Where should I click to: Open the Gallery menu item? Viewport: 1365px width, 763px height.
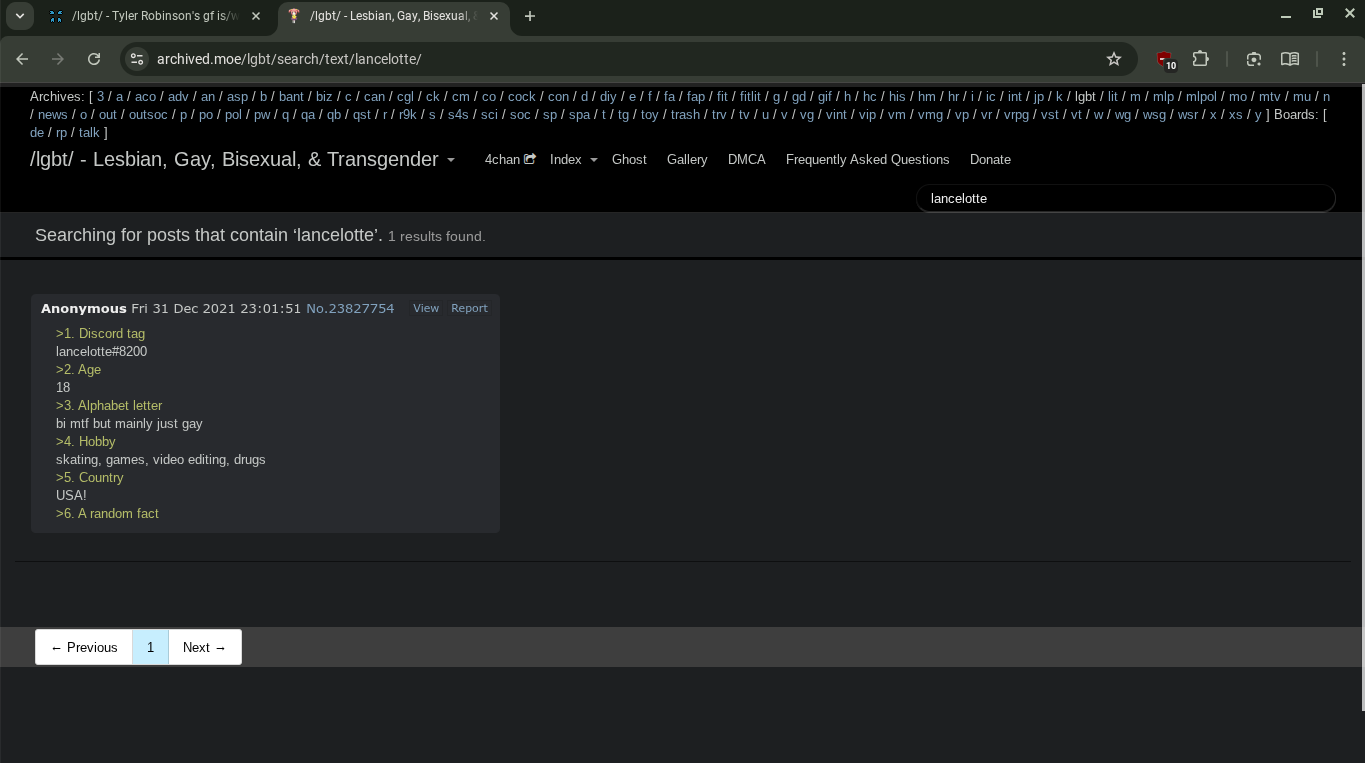687,159
